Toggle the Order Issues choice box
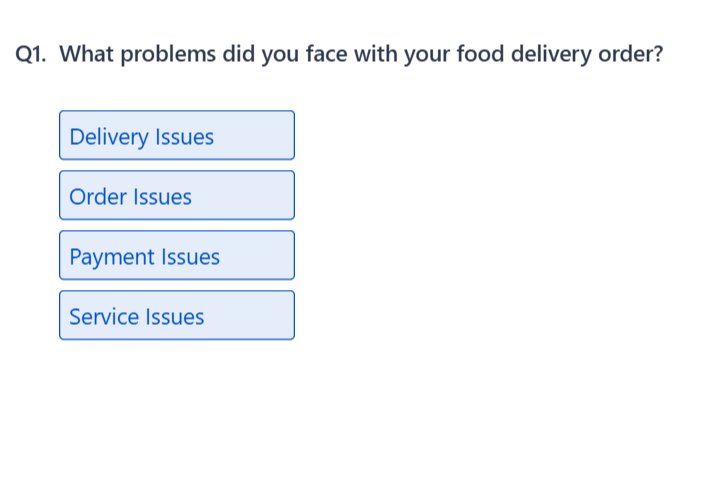The height and width of the screenshot is (496, 711). pyautogui.click(x=176, y=196)
